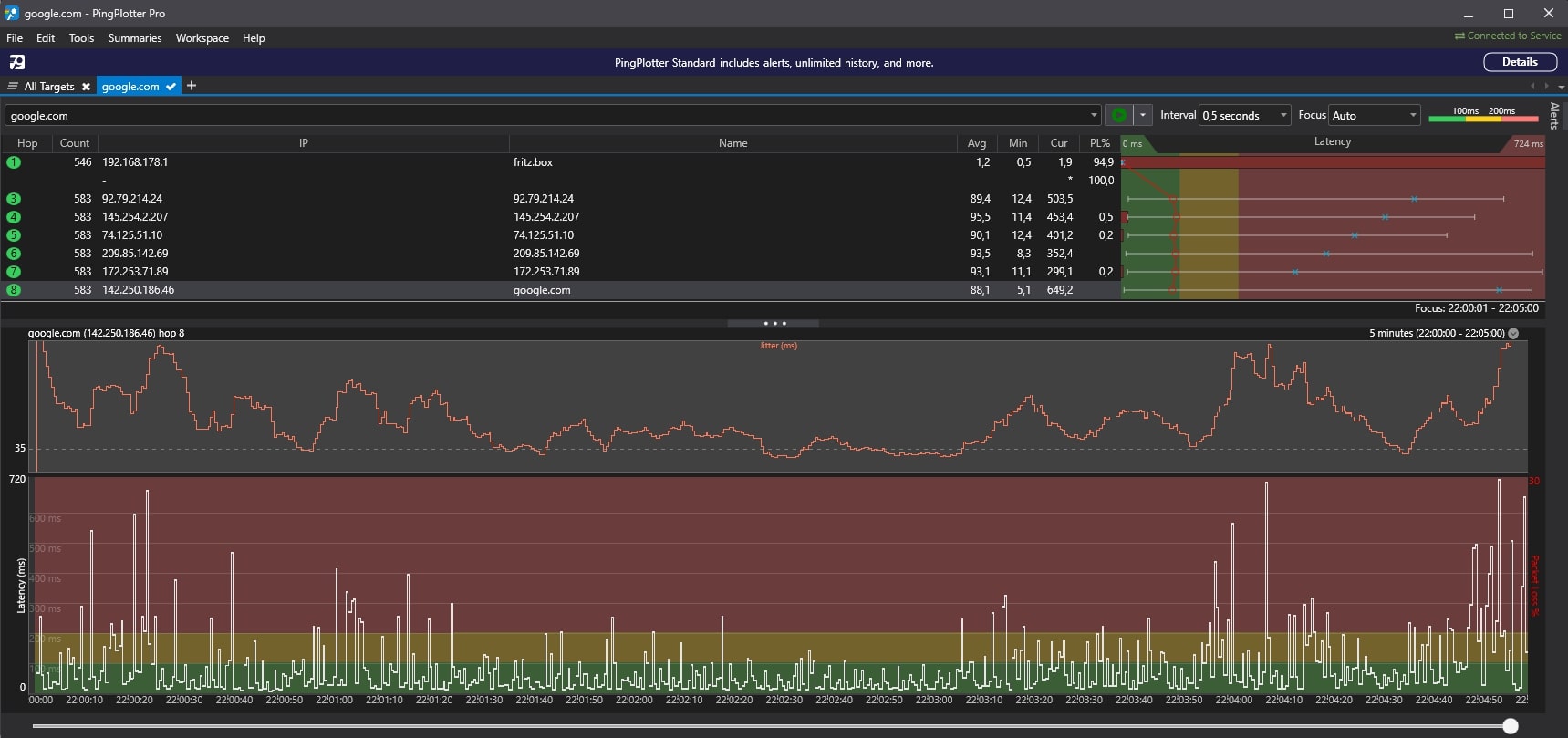Open the 5 minutes timeline range chevron

(x=1513, y=334)
